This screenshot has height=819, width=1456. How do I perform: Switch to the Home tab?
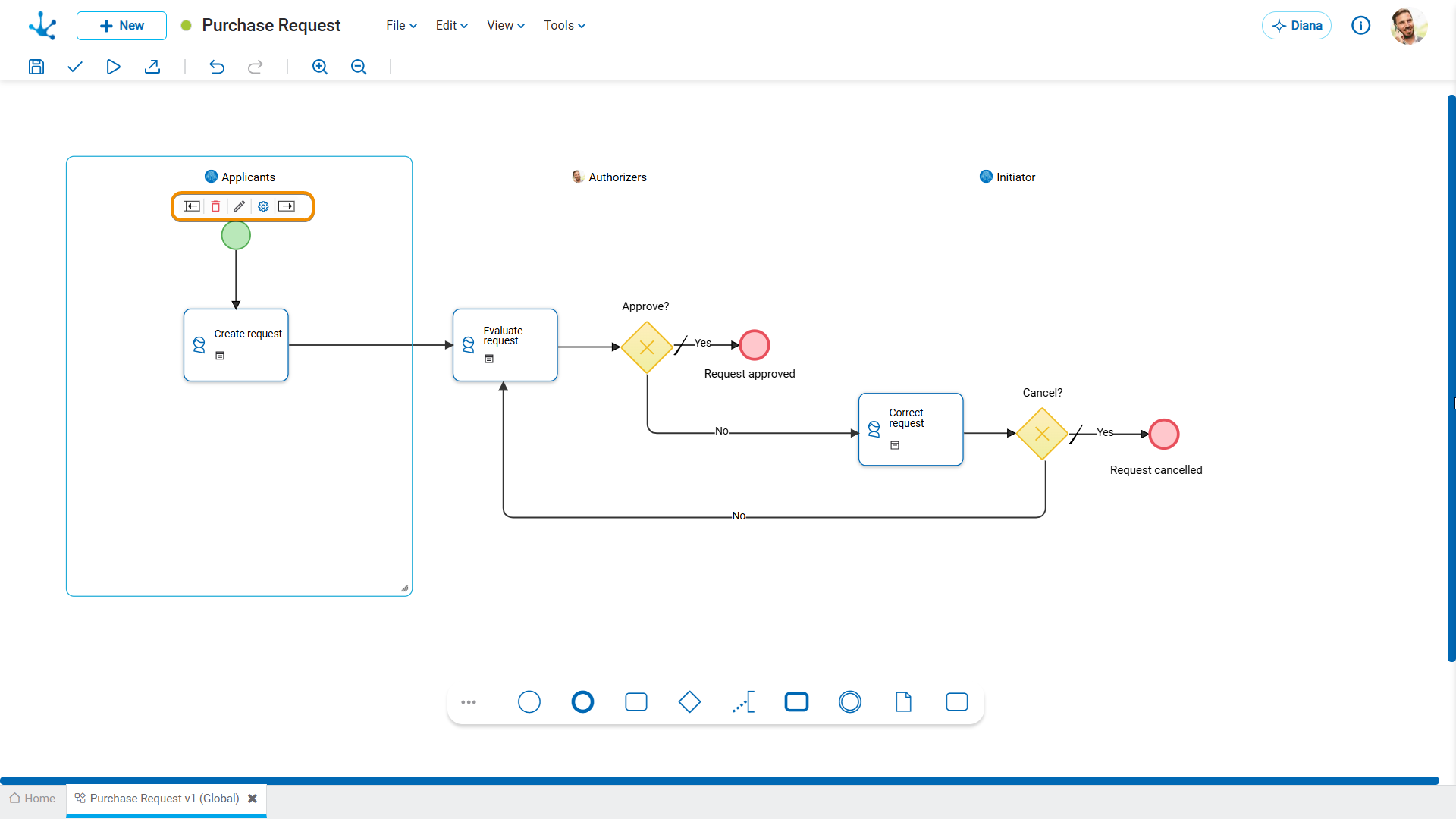[x=33, y=799]
